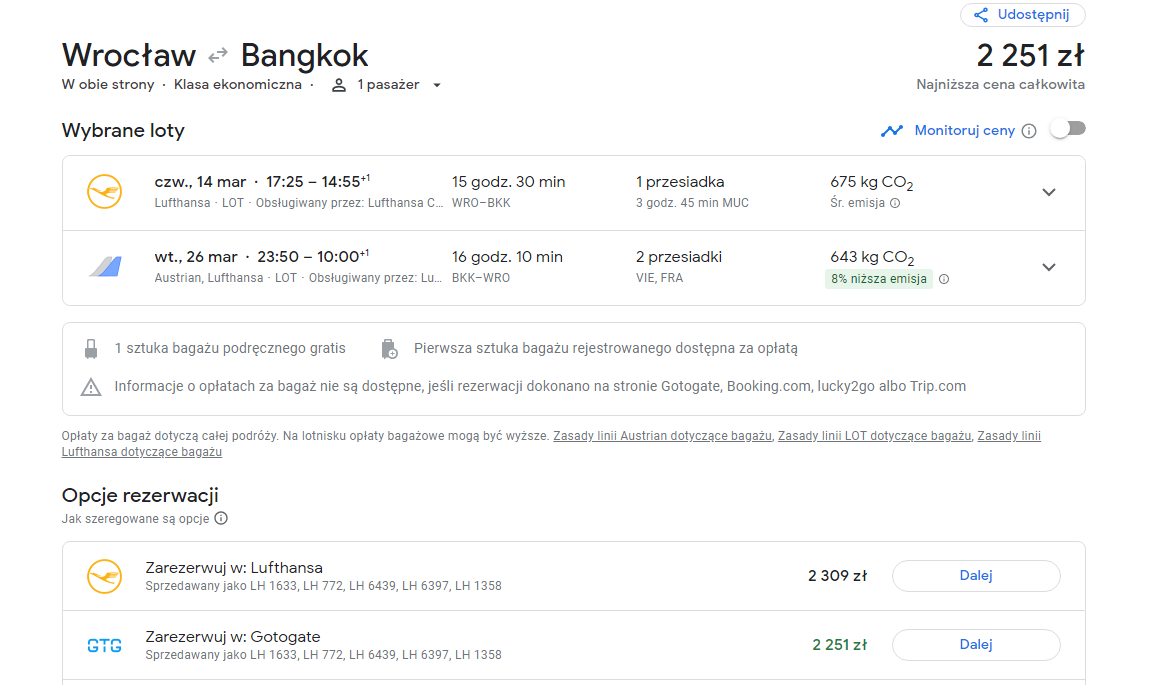This screenshot has width=1165, height=685.
Task: Click the 1 przesiadka stop info
Action: pyautogui.click(x=680, y=182)
